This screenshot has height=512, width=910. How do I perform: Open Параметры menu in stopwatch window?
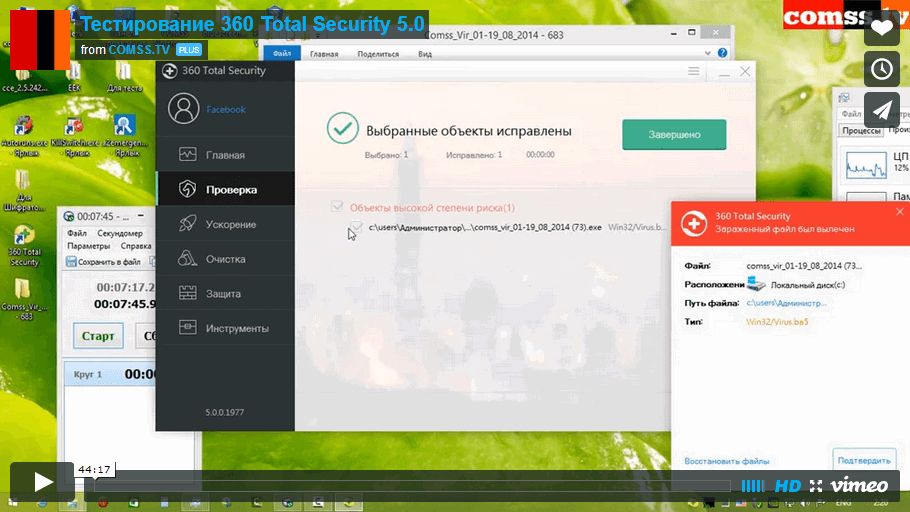[x=88, y=246]
